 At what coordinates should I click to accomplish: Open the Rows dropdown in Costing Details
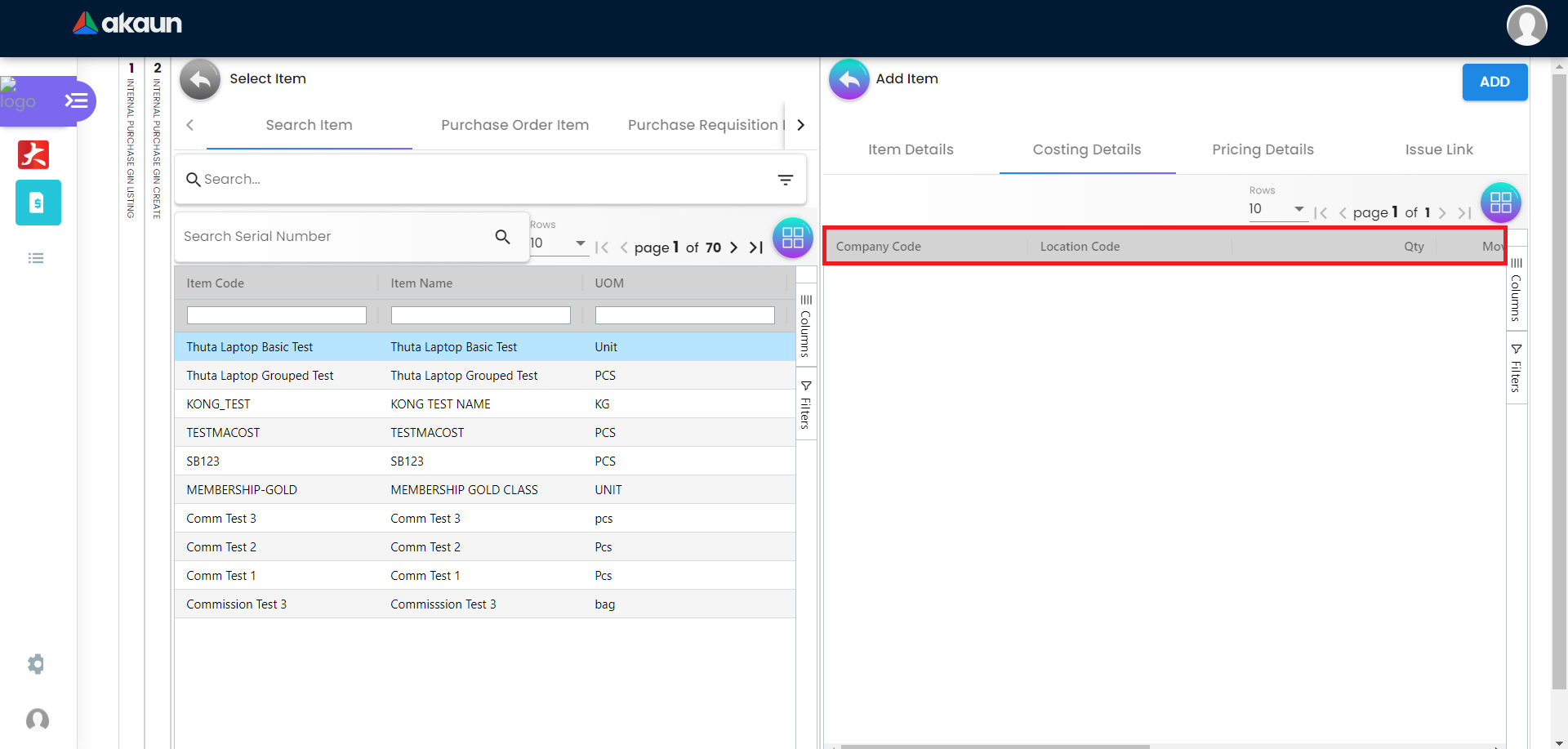point(1276,209)
